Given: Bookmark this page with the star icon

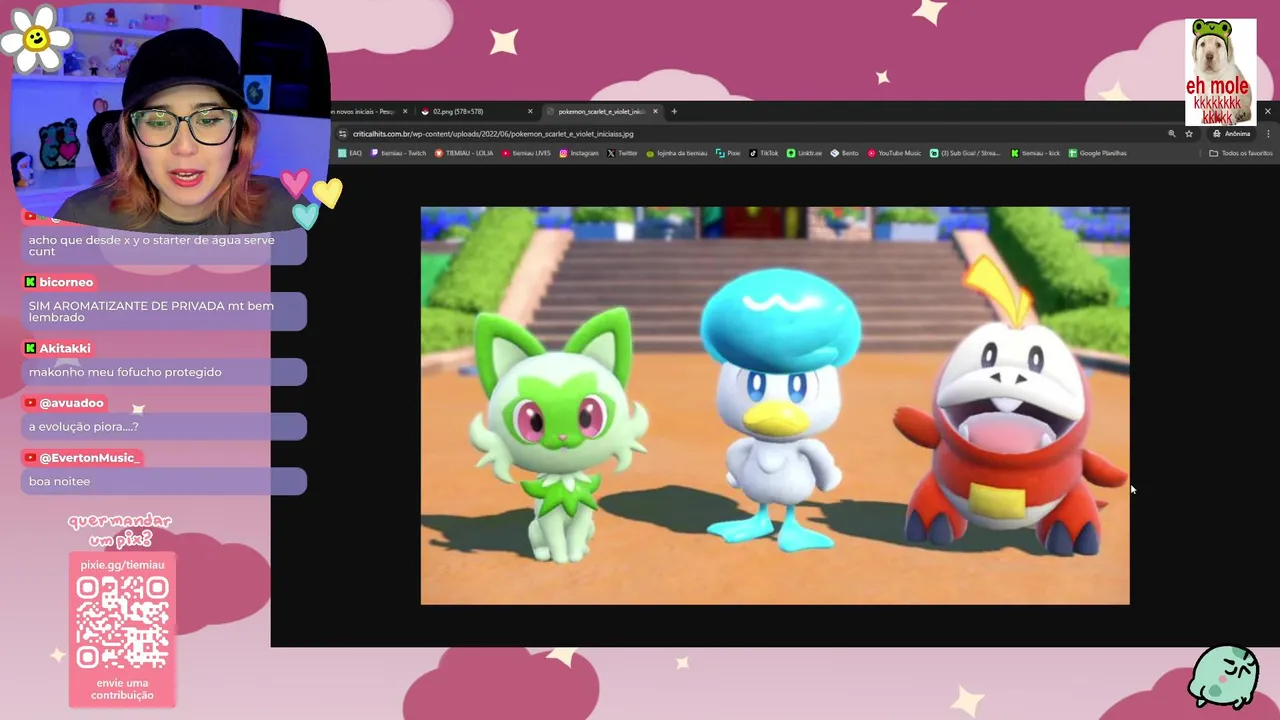Looking at the screenshot, I should (x=1189, y=133).
